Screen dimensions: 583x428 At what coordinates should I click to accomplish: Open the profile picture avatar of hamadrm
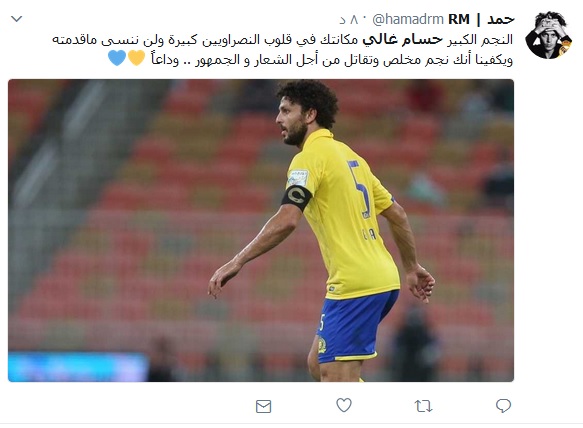548,35
